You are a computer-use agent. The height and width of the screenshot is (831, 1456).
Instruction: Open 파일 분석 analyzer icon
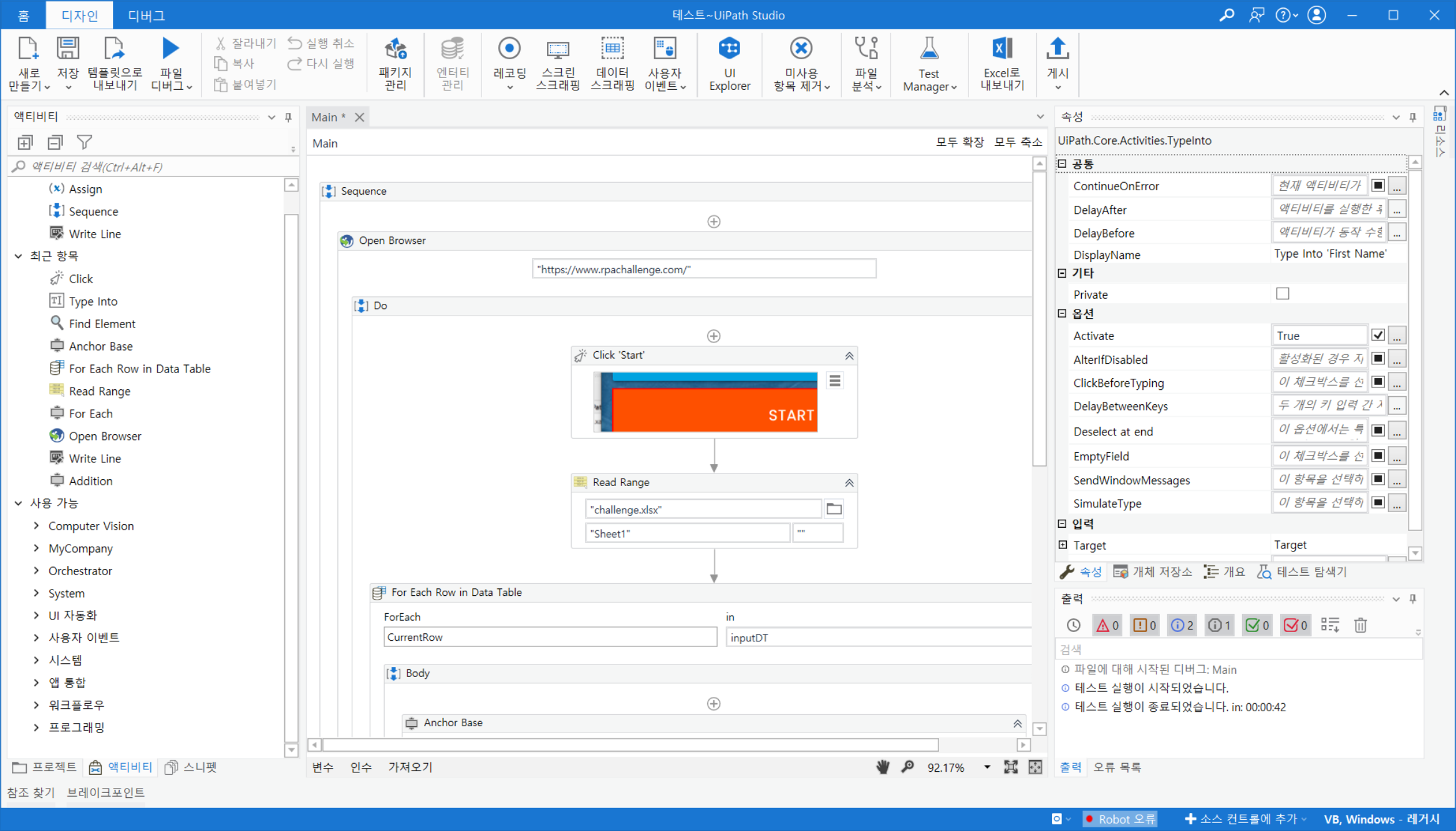[866, 49]
